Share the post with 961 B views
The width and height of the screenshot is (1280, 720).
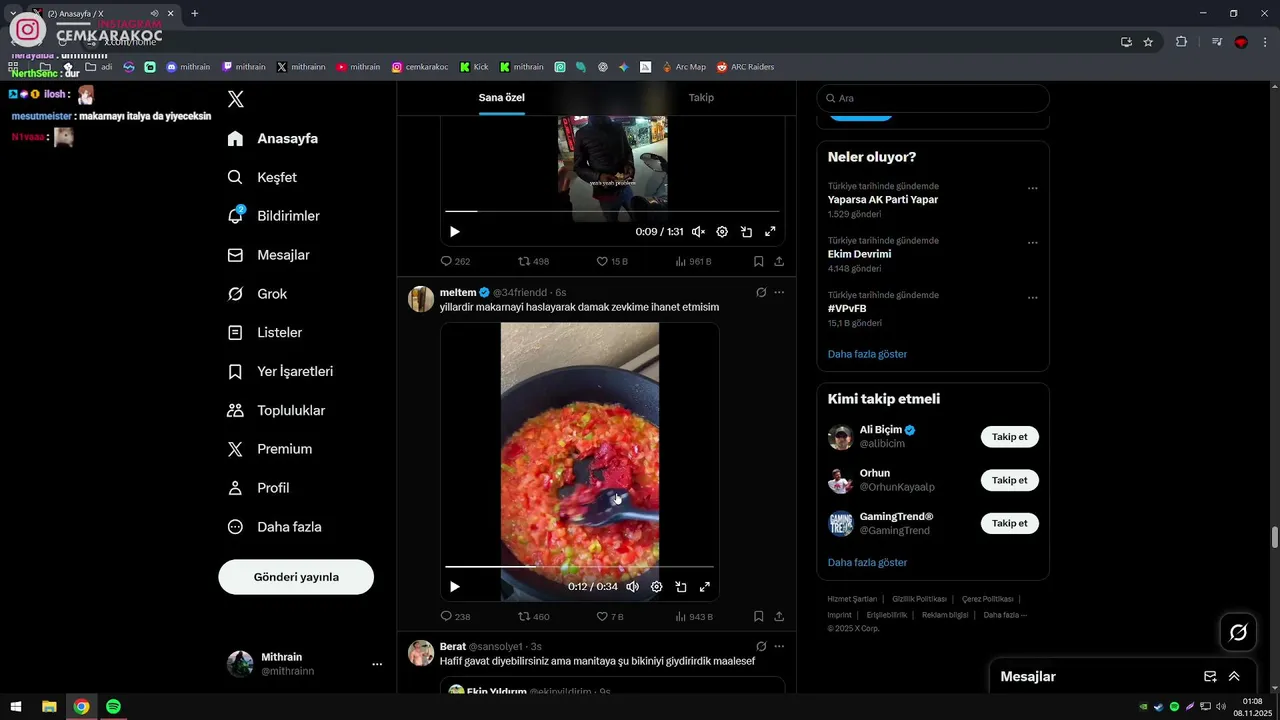click(x=779, y=261)
